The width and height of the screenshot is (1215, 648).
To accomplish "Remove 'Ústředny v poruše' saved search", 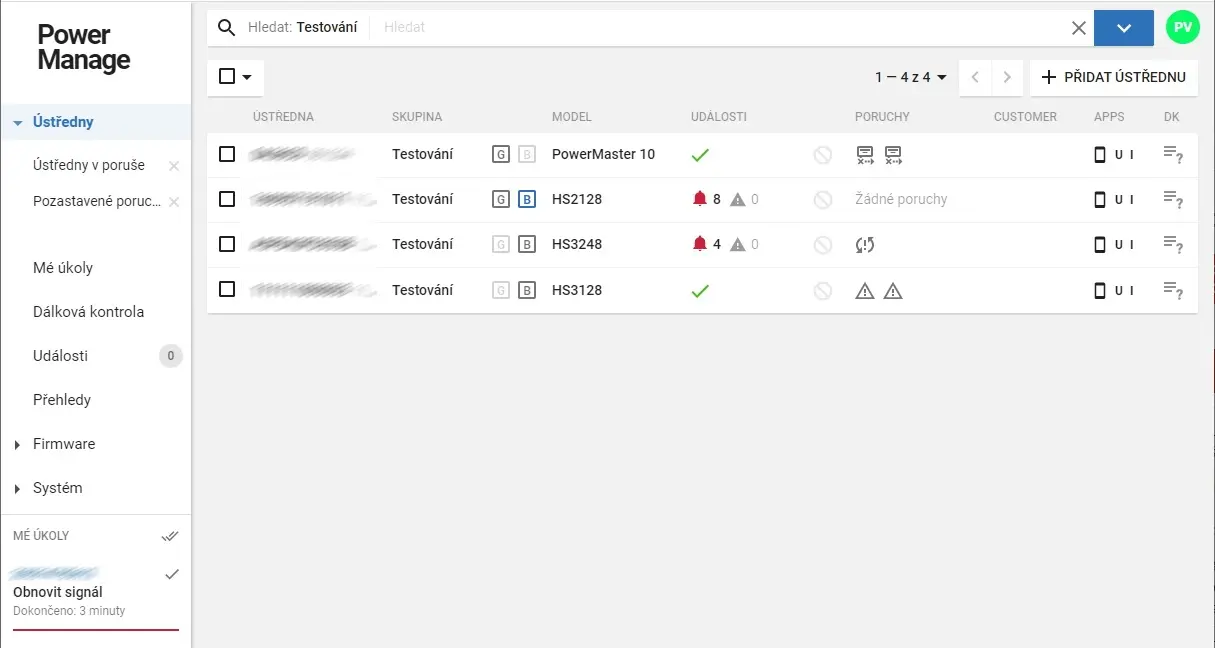I will coord(174,166).
